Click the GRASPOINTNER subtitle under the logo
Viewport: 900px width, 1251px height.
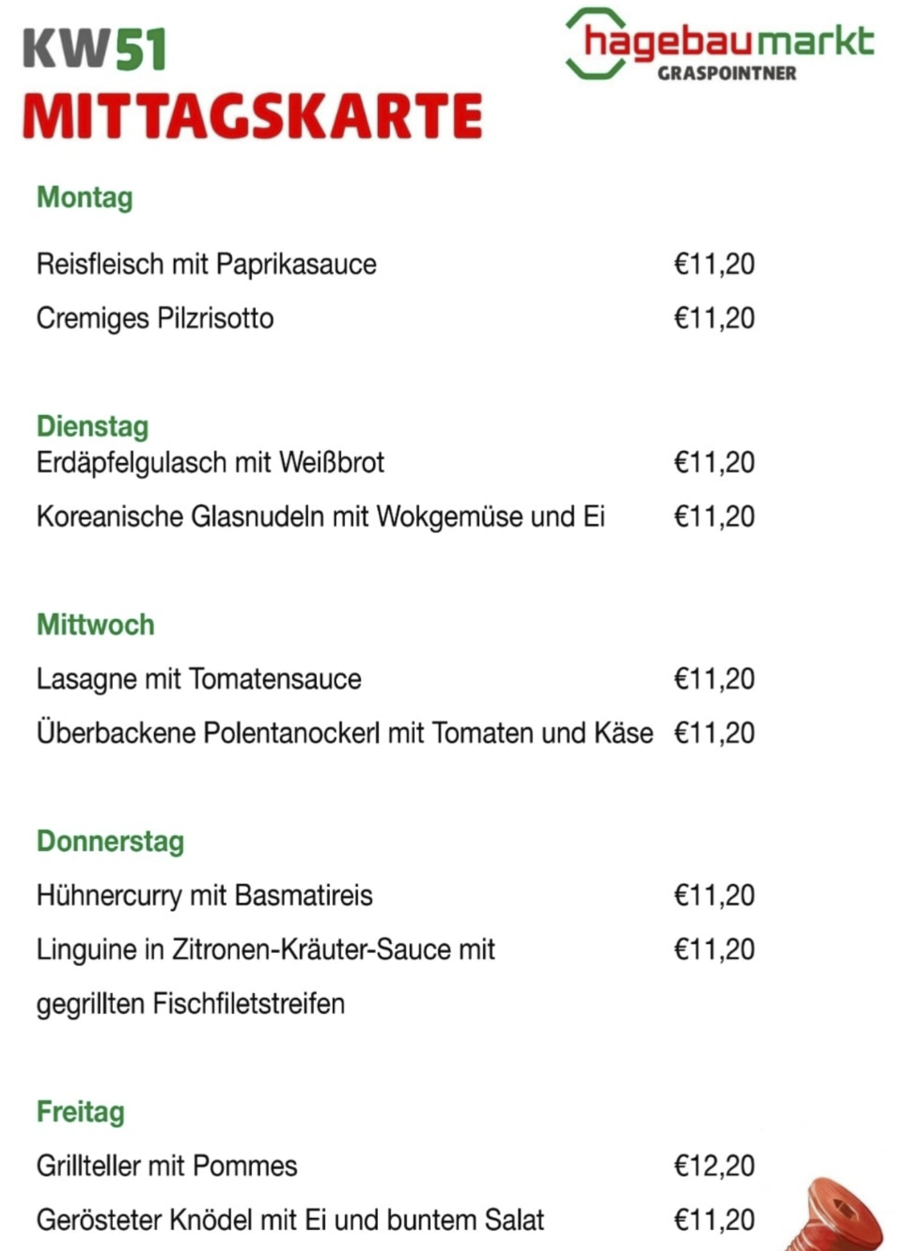[727, 73]
